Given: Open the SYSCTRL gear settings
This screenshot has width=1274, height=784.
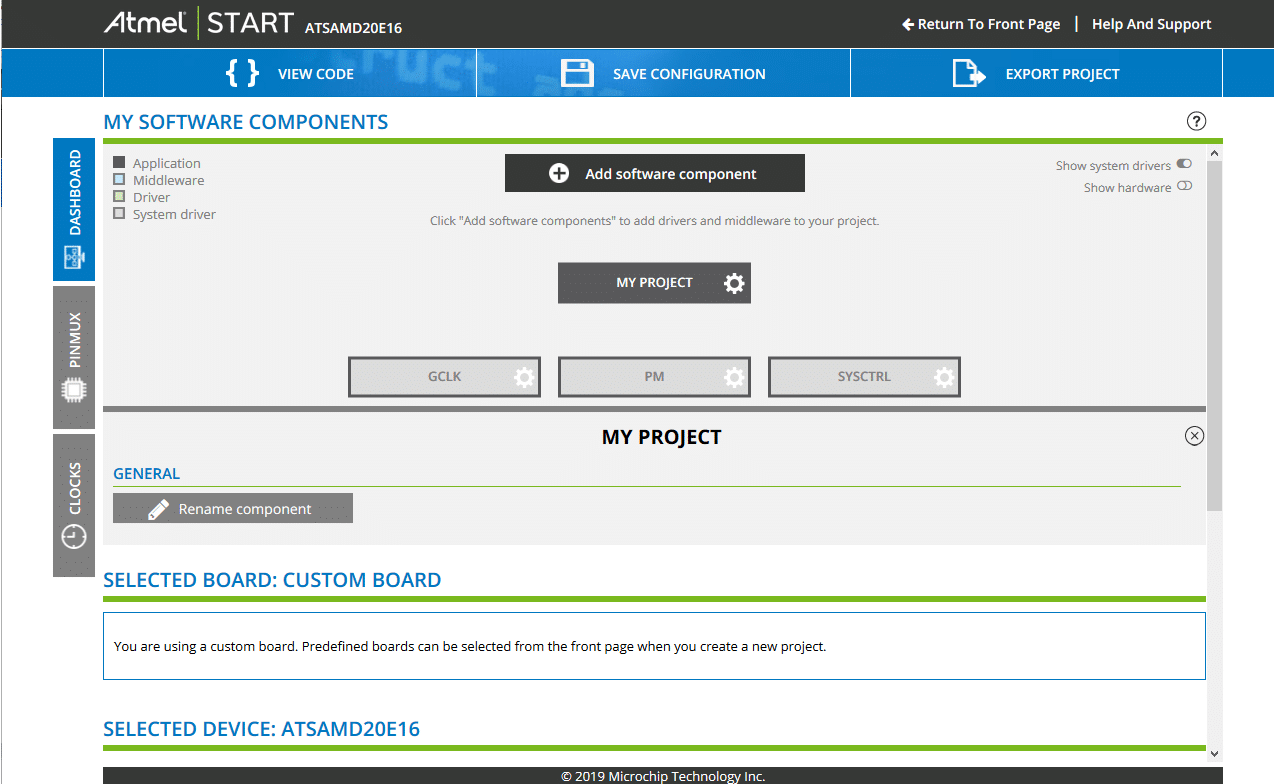Looking at the screenshot, I should pyautogui.click(x=944, y=377).
